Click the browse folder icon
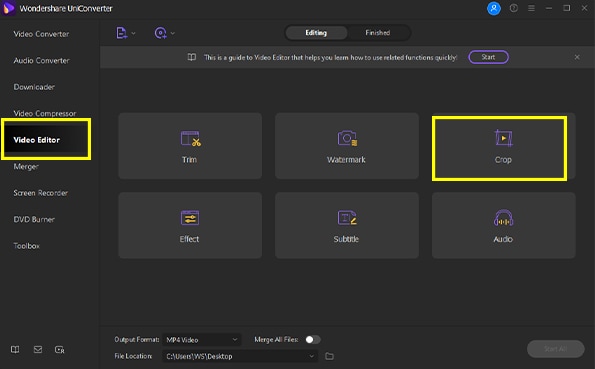The height and width of the screenshot is (369, 595). (329, 356)
